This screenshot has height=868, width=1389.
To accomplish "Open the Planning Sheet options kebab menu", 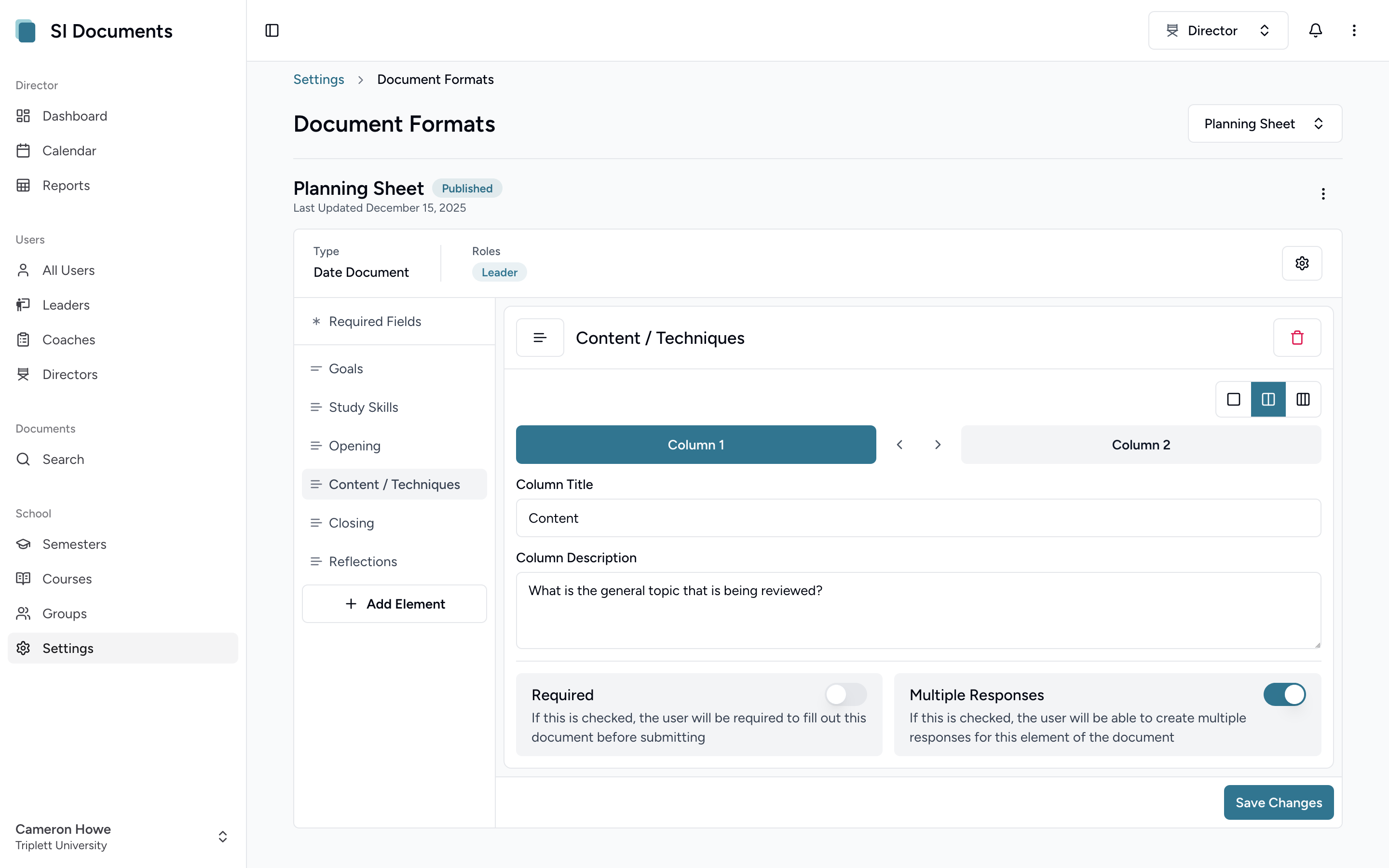I will click(x=1323, y=194).
